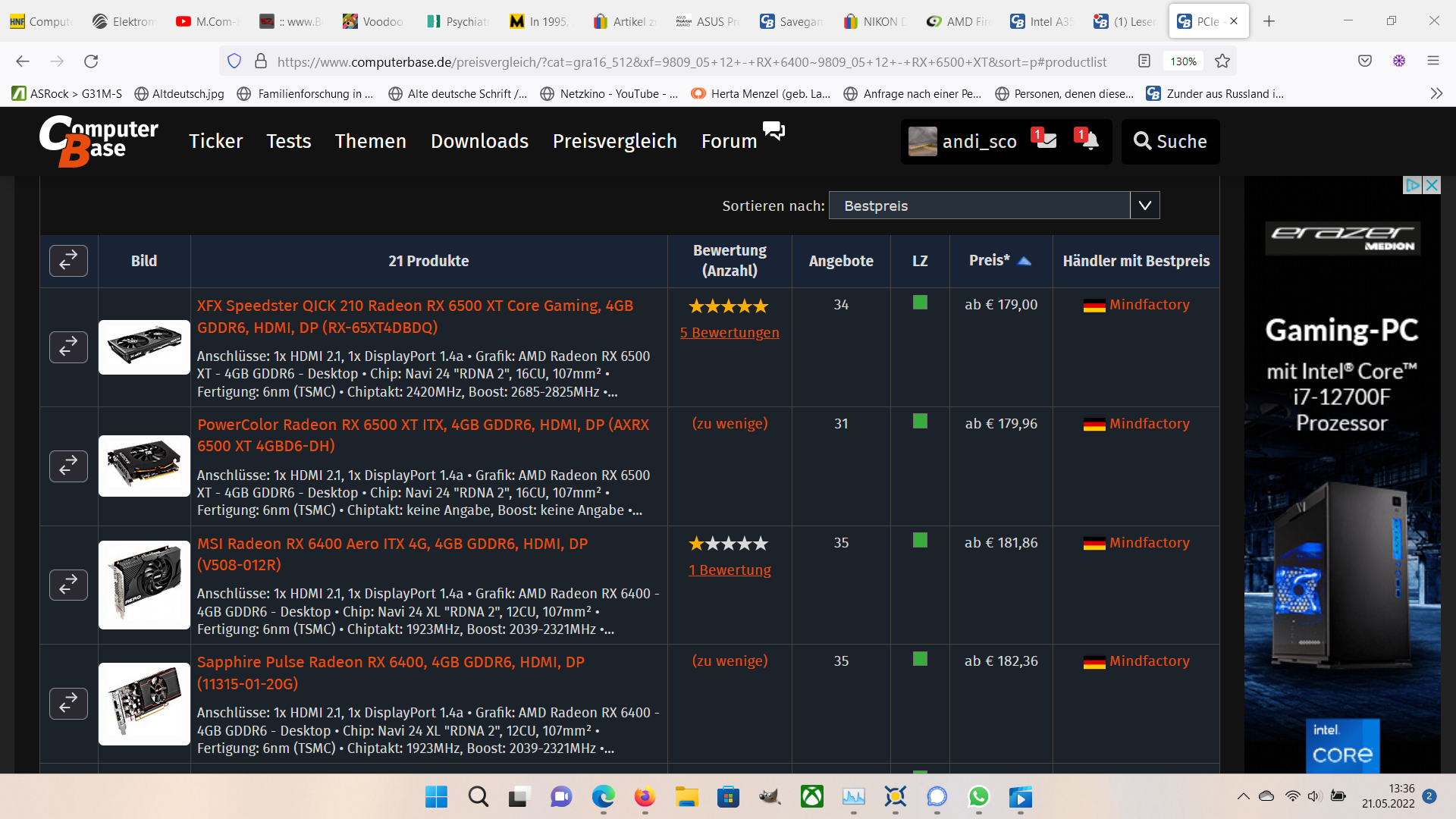Viewport: 1456px width, 819px height.
Task: Open WhatsApp from the taskbar
Action: coord(978,797)
